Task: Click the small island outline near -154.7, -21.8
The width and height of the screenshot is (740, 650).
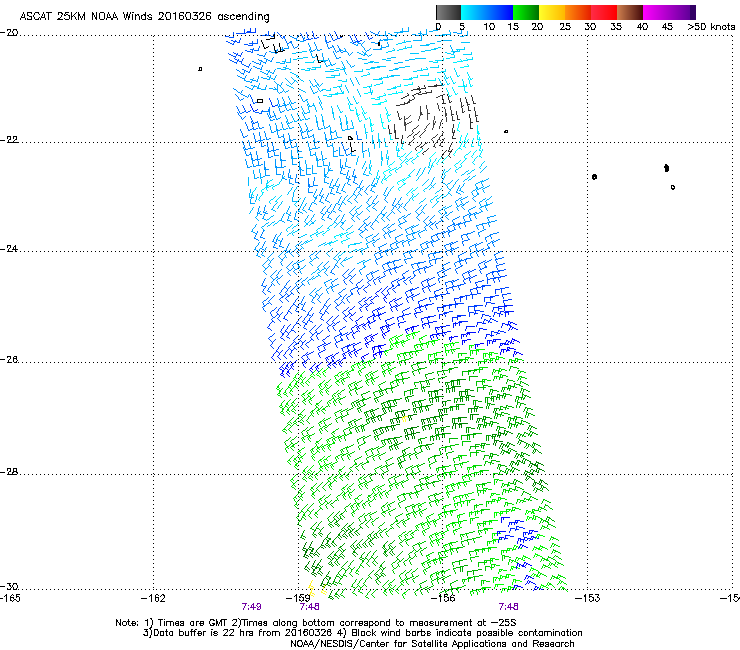Action: pos(506,131)
